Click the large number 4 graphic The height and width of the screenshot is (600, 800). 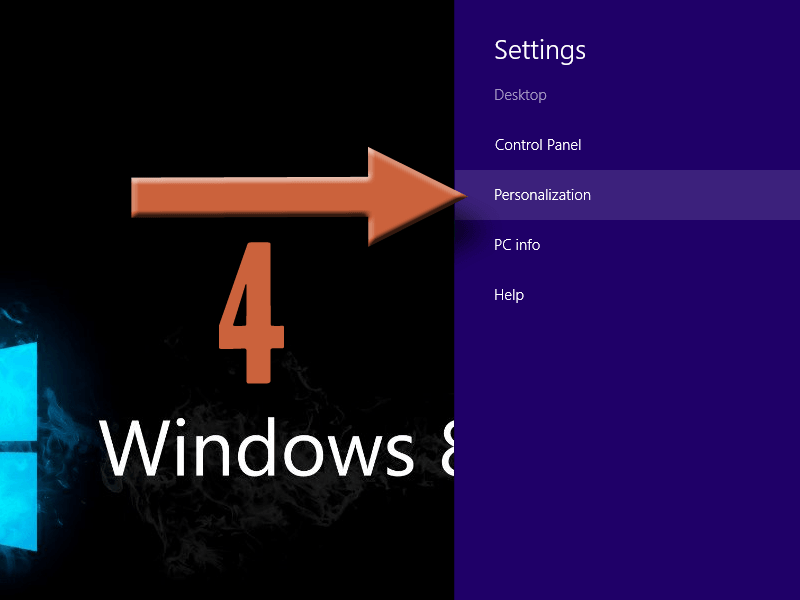tap(252, 310)
